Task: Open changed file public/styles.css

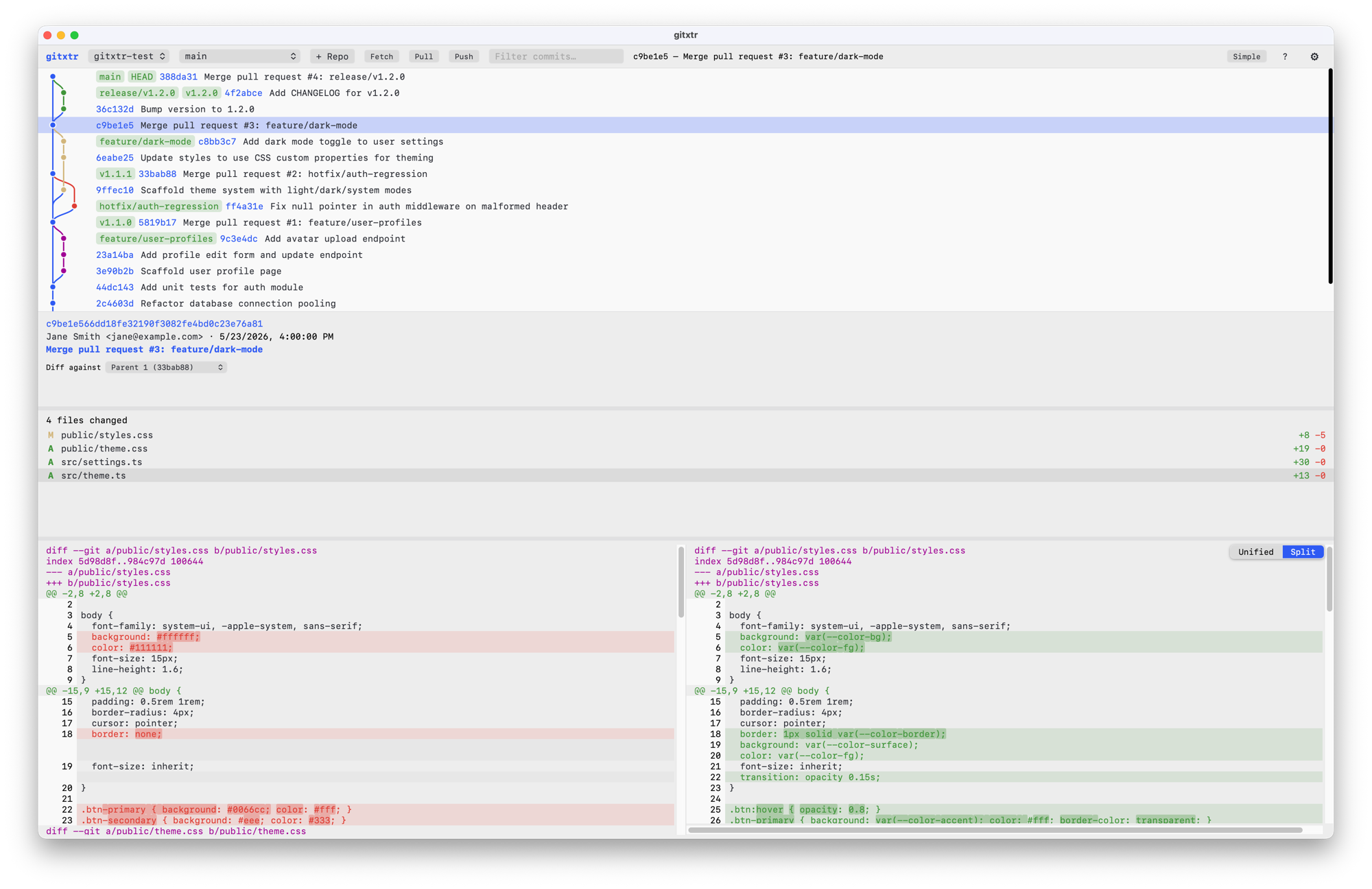Action: pyautogui.click(x=686, y=436)
